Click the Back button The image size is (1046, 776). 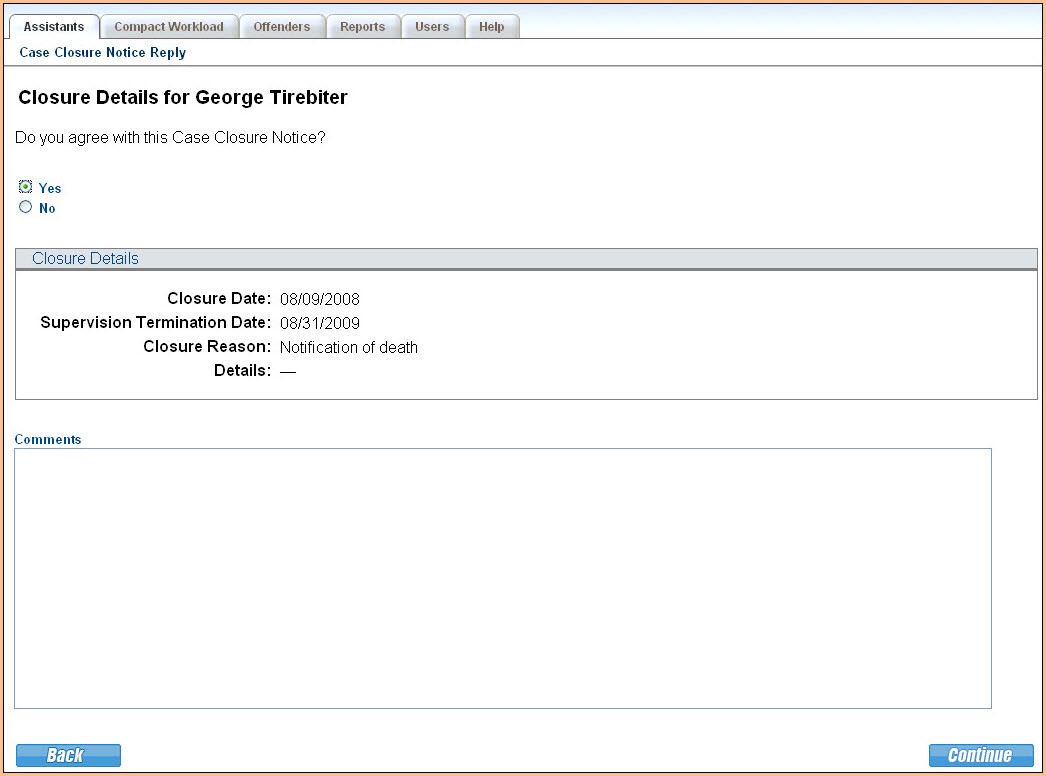(x=68, y=755)
